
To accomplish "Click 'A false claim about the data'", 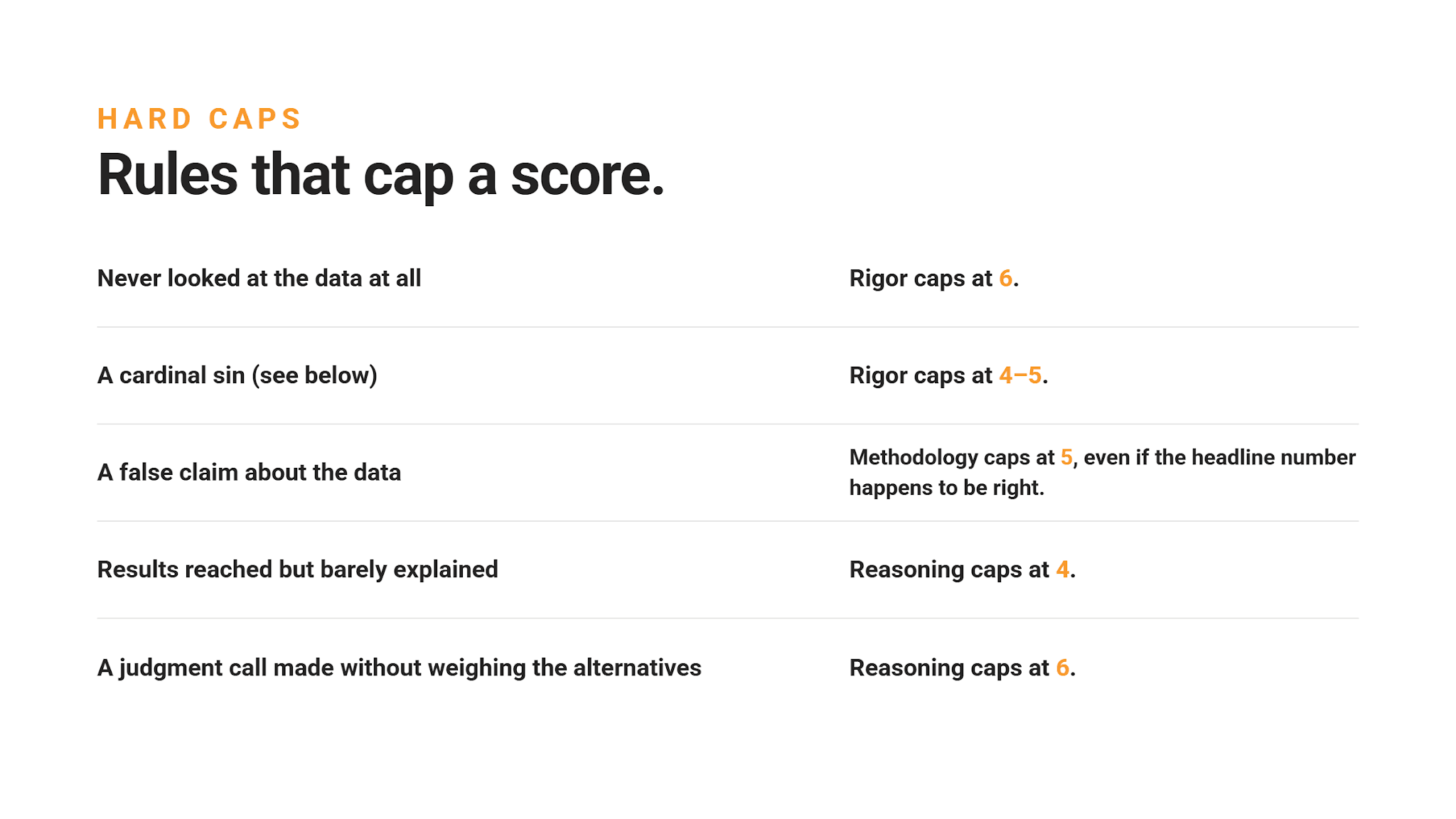I will coord(249,472).
